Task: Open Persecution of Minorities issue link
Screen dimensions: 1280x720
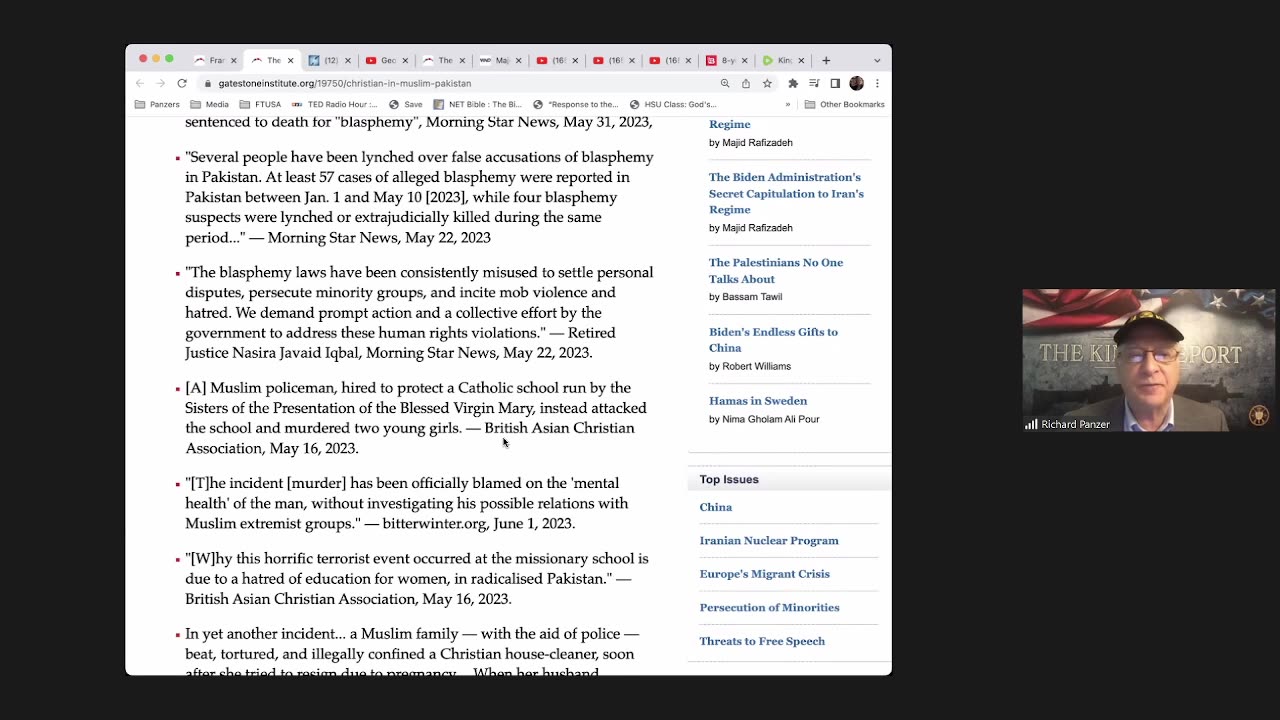Action: coord(769,608)
